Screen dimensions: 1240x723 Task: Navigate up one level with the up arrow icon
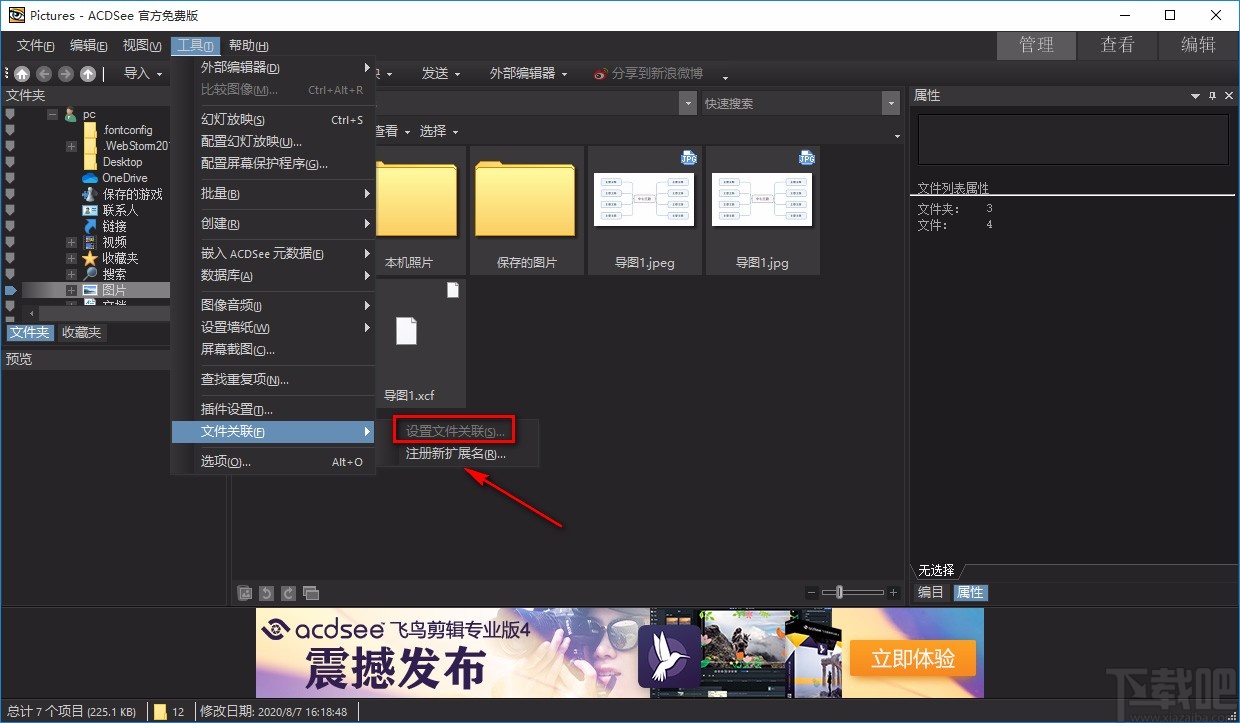88,73
